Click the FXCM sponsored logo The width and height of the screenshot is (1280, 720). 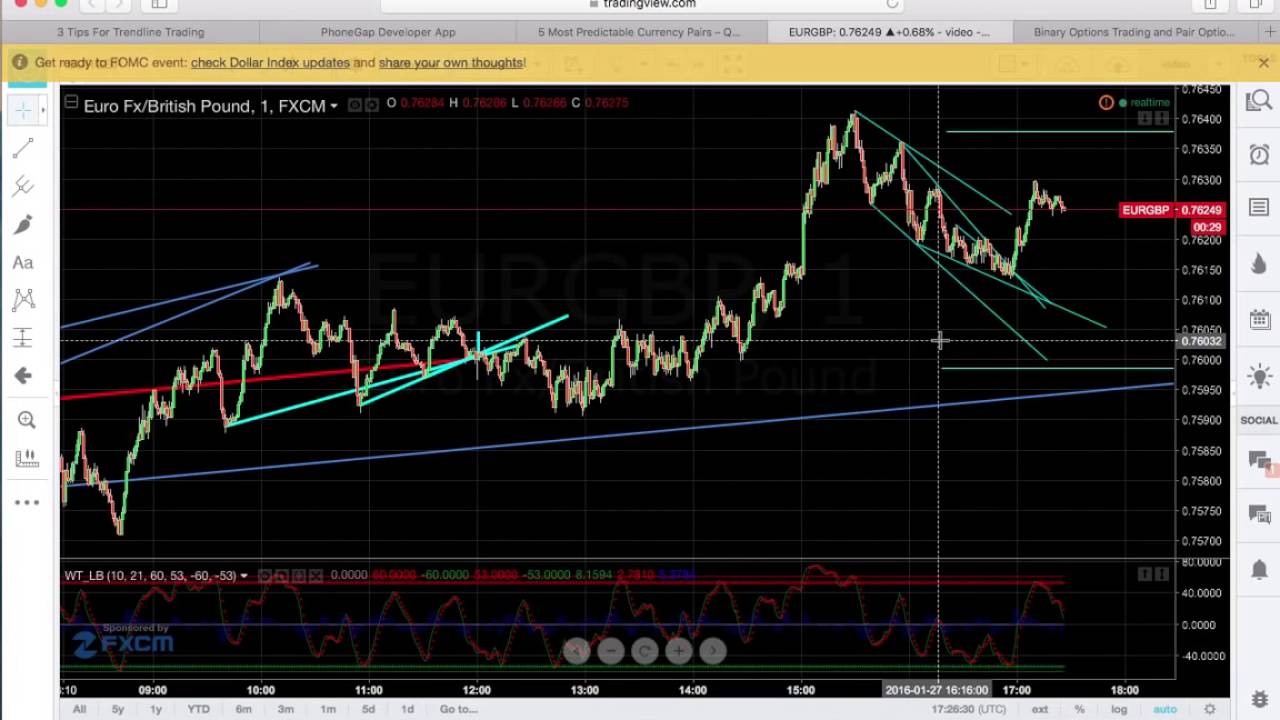tap(123, 641)
